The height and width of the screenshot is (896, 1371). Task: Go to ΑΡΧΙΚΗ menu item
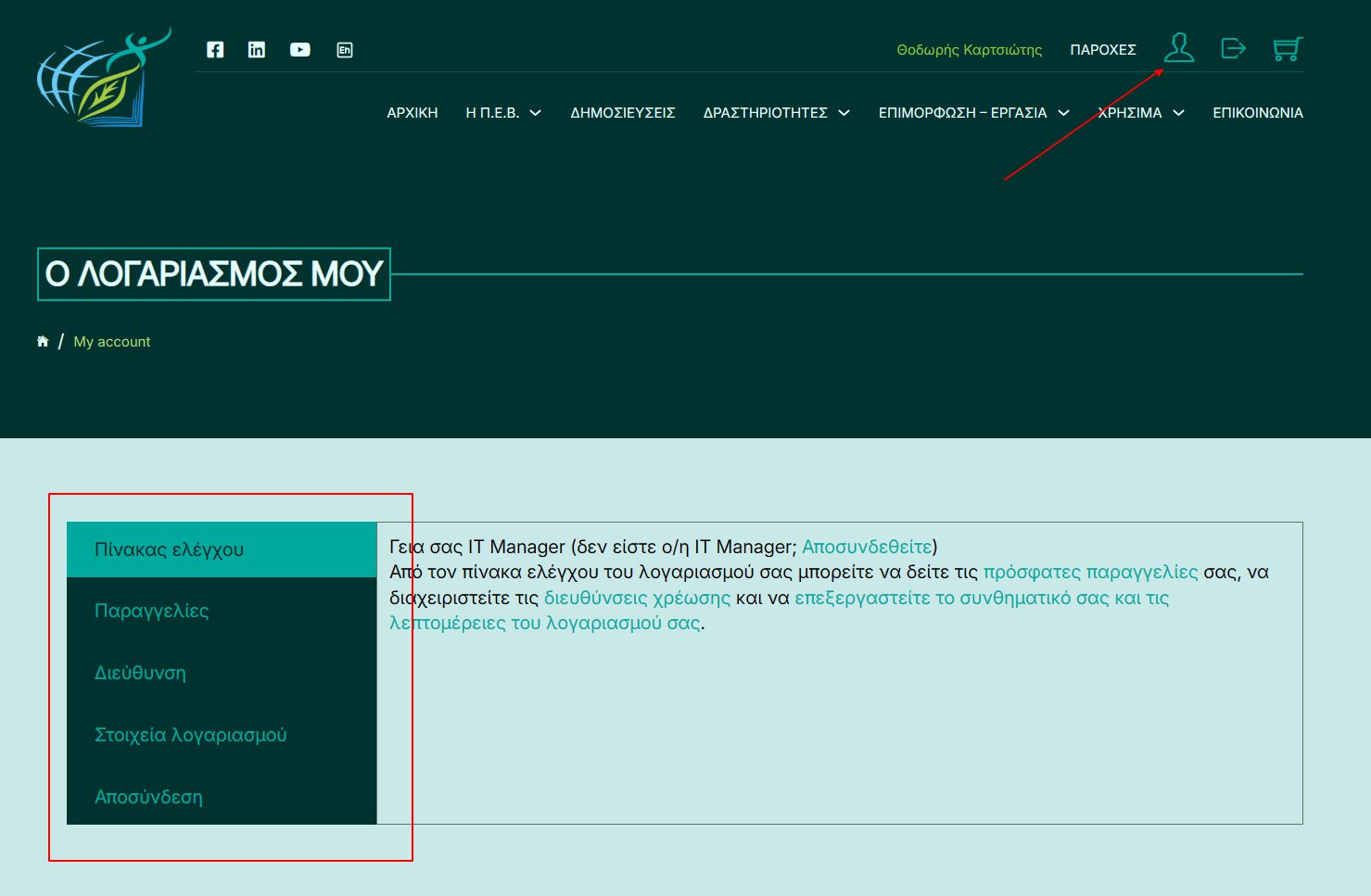(x=412, y=113)
